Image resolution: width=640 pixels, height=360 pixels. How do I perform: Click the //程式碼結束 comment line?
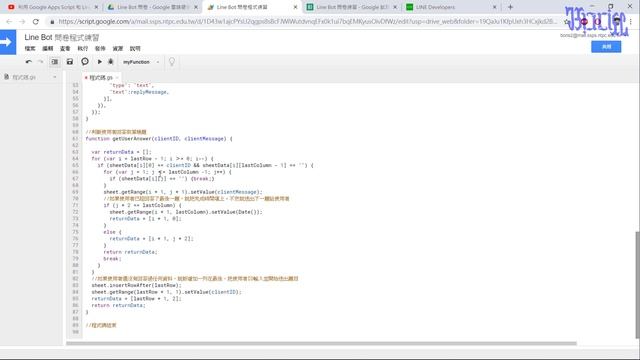click(101, 325)
